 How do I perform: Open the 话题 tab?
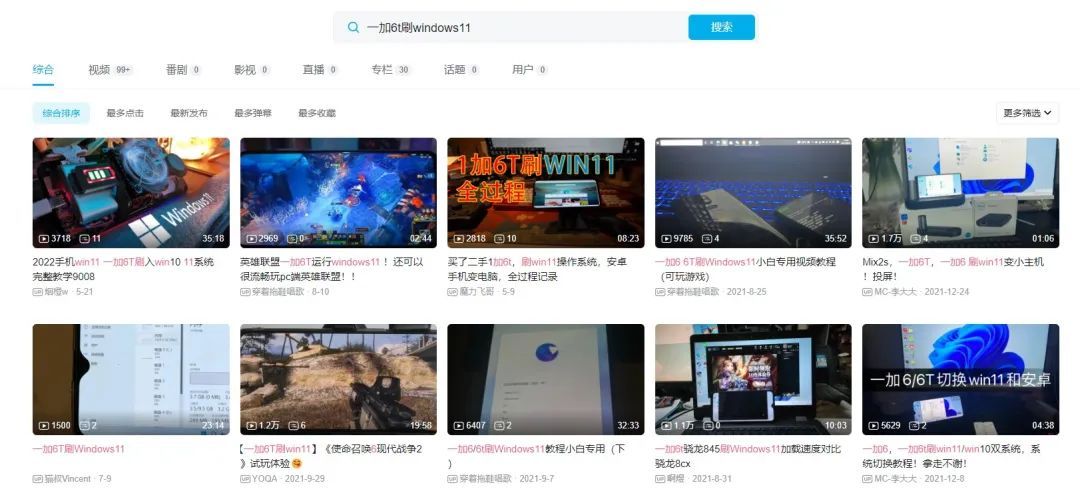[461, 70]
